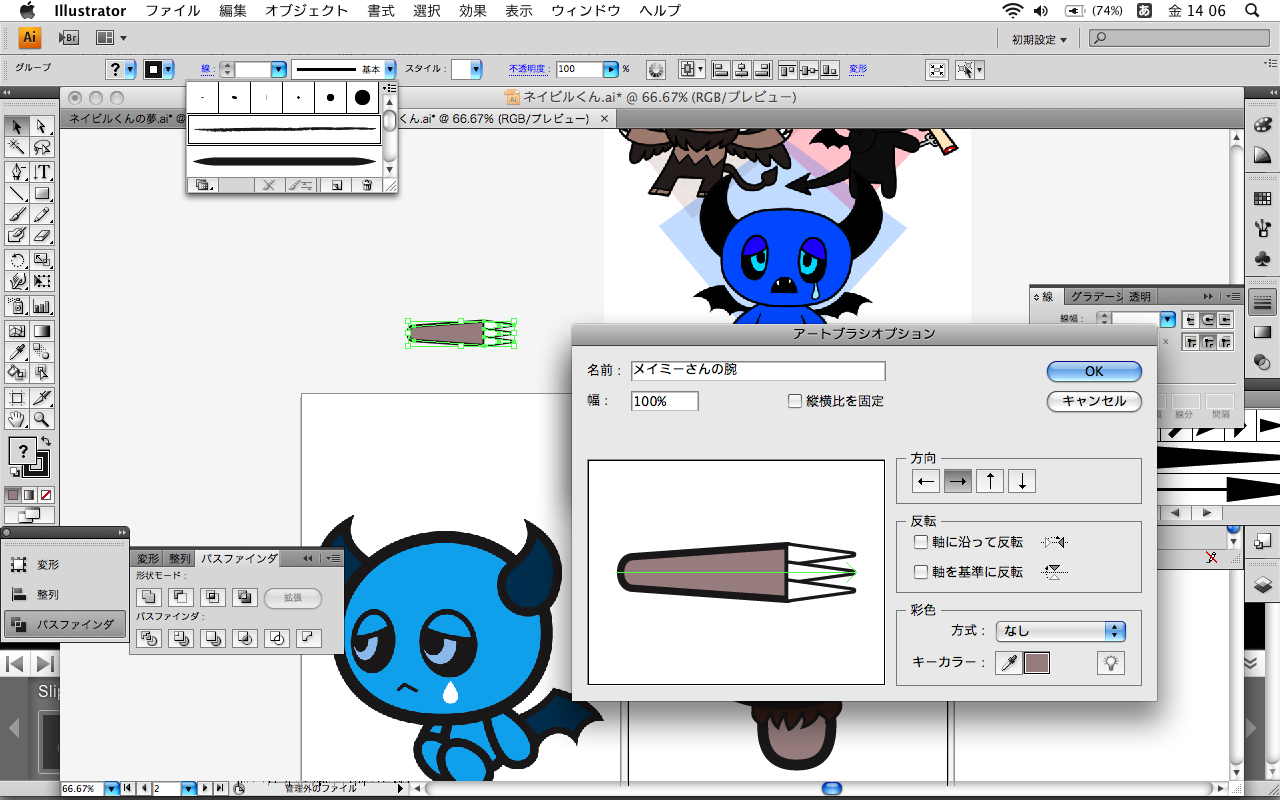This screenshot has width=1280, height=800.
Task: Select the Paintbrush tool
Action: [x=17, y=214]
